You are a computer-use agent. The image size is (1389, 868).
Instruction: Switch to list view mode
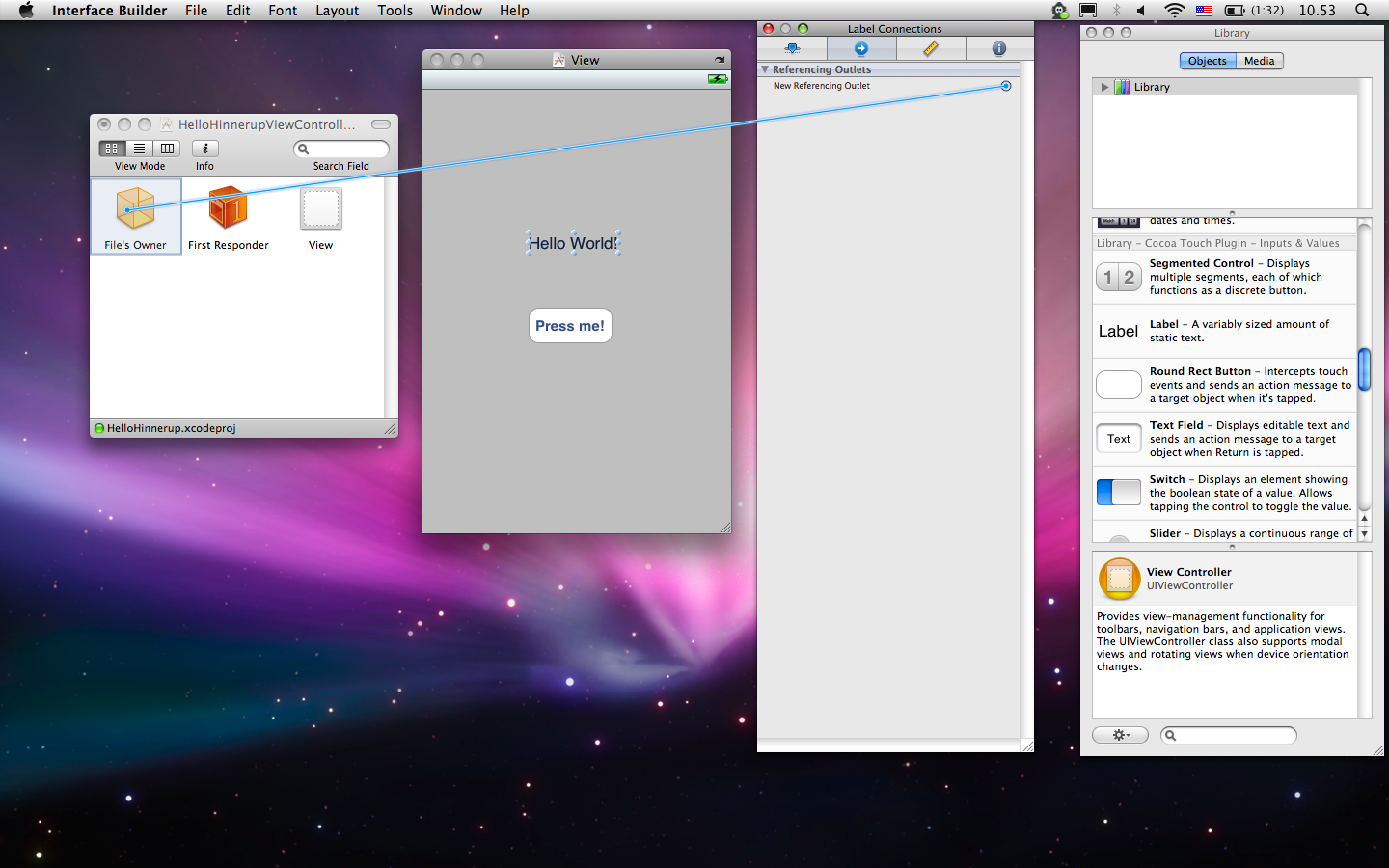point(139,149)
